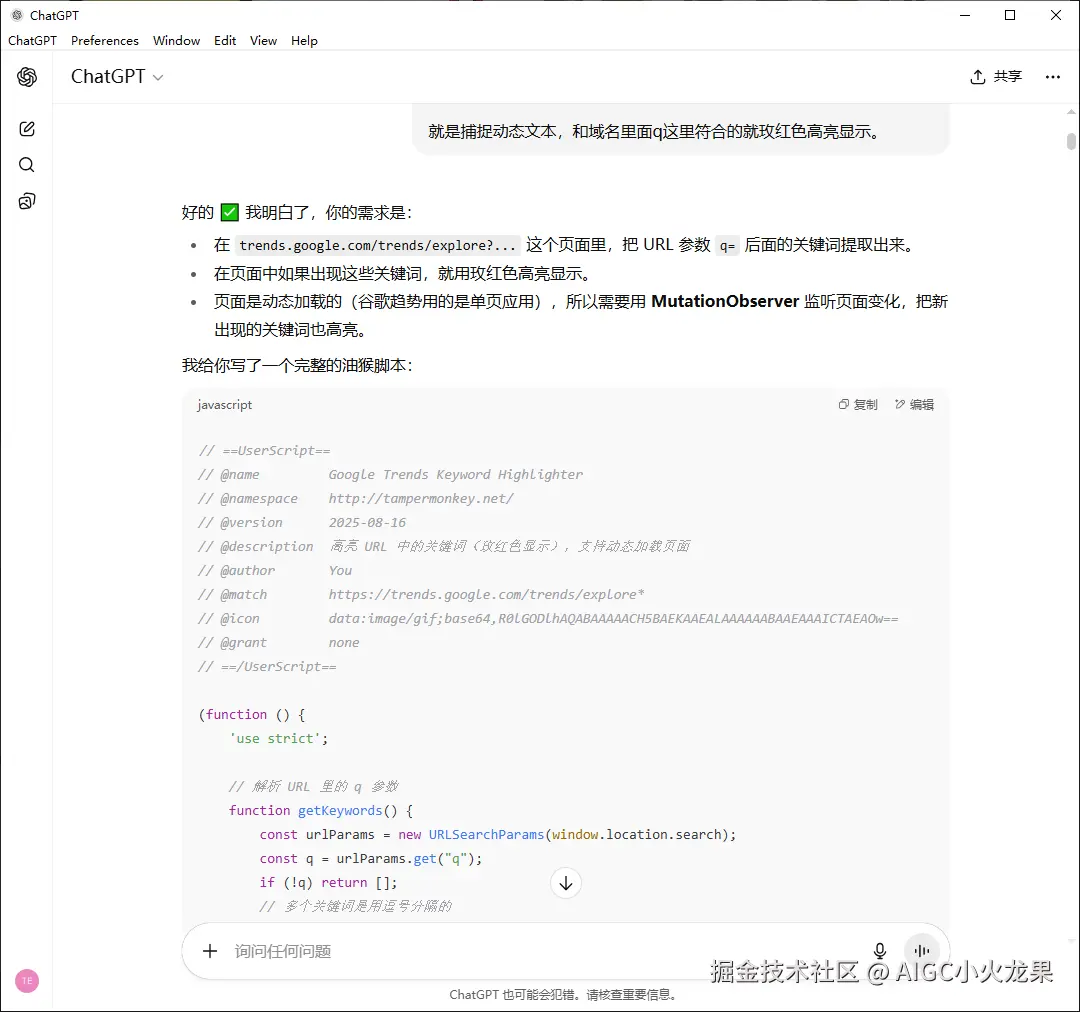Click the sentence 我给你写了一个完整的油猴脚本
Image resolution: width=1080 pixels, height=1012 pixels.
pyautogui.click(x=297, y=365)
